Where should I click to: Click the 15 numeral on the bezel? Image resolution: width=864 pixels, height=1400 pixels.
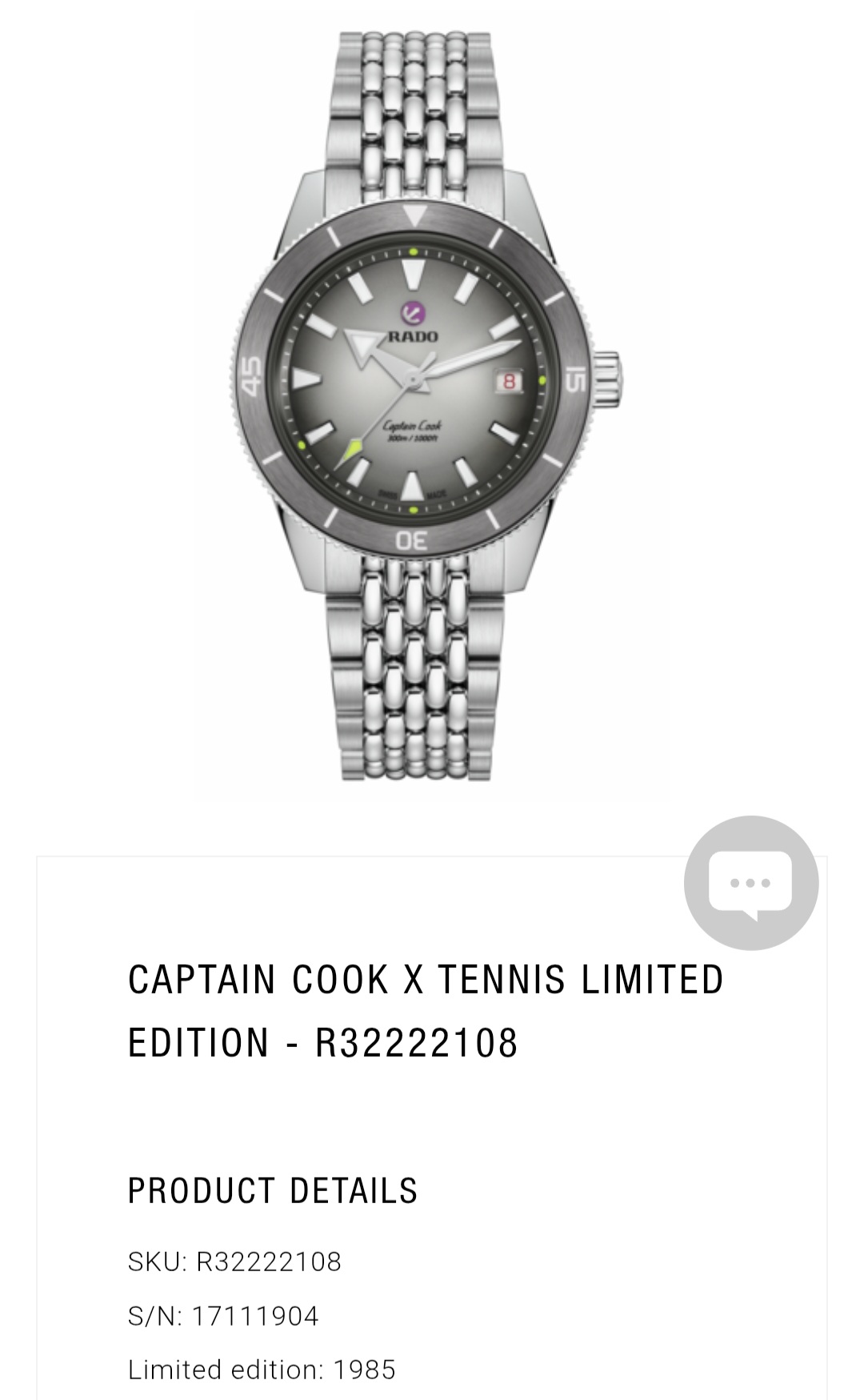pyautogui.click(x=576, y=379)
